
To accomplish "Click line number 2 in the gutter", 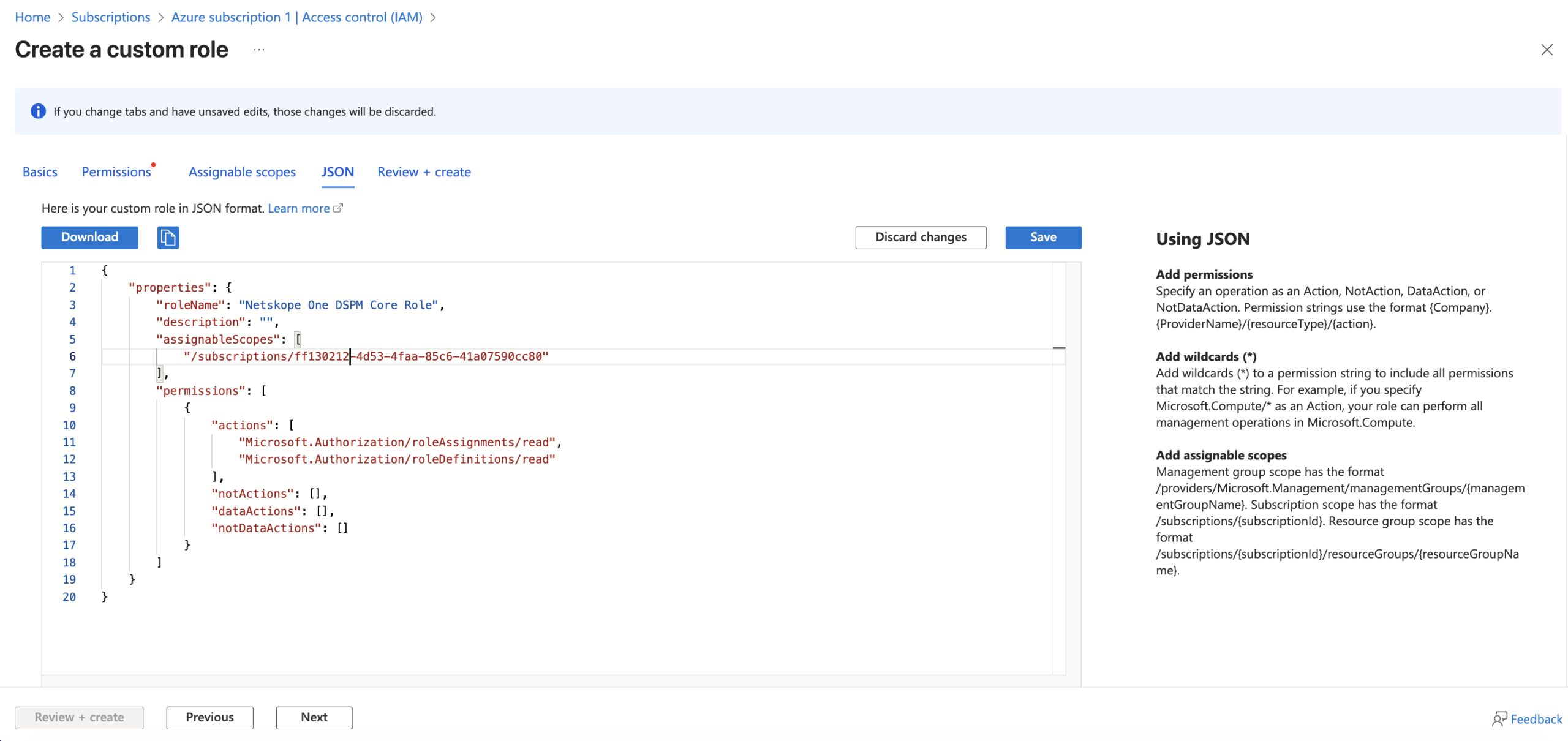I will 72,287.
